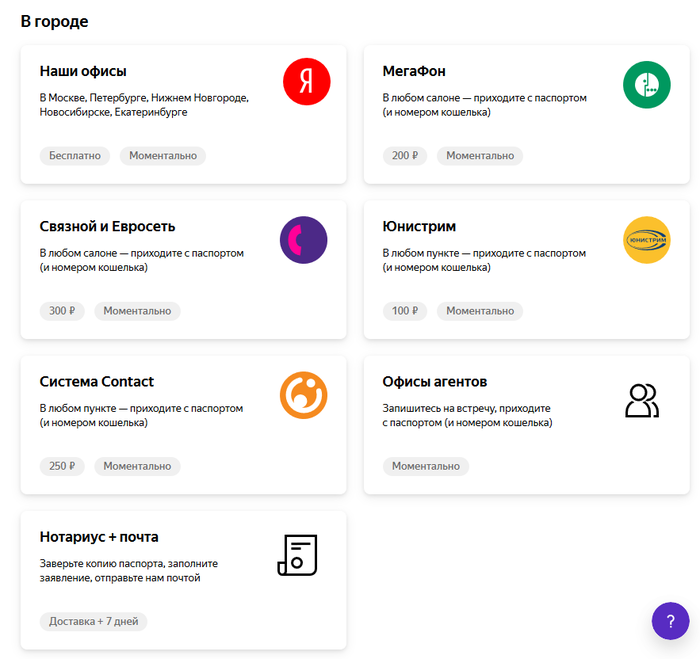700x659 pixels.
Task: Click the notary document scroll icon
Action: (297, 555)
